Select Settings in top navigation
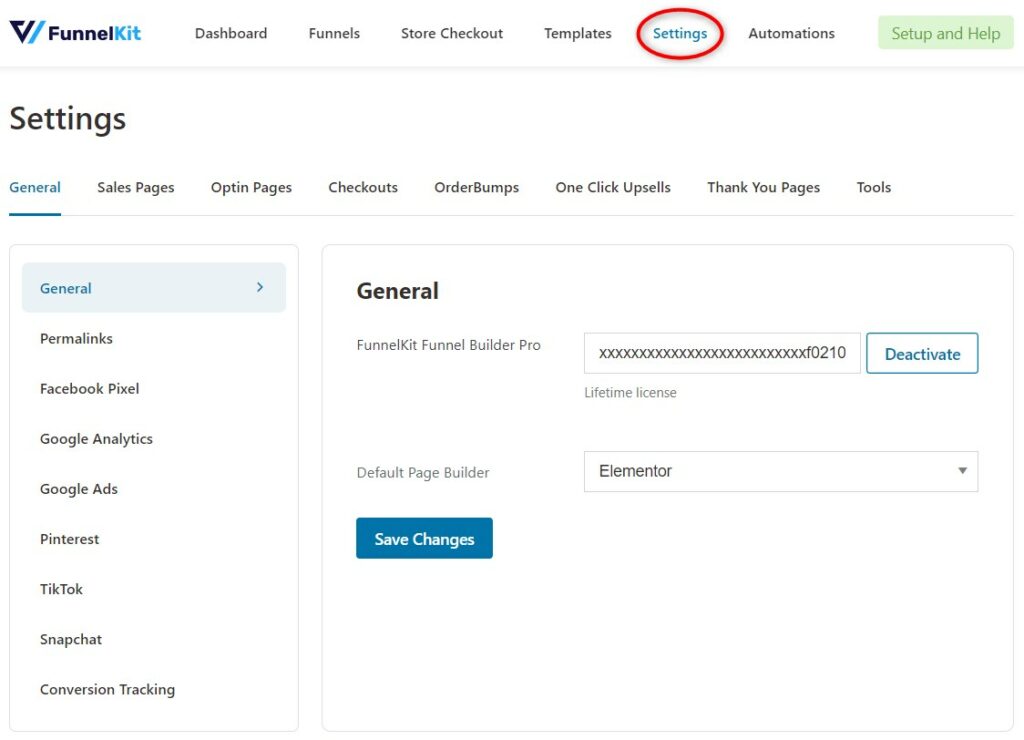Image resolution: width=1024 pixels, height=740 pixels. pyautogui.click(x=679, y=33)
